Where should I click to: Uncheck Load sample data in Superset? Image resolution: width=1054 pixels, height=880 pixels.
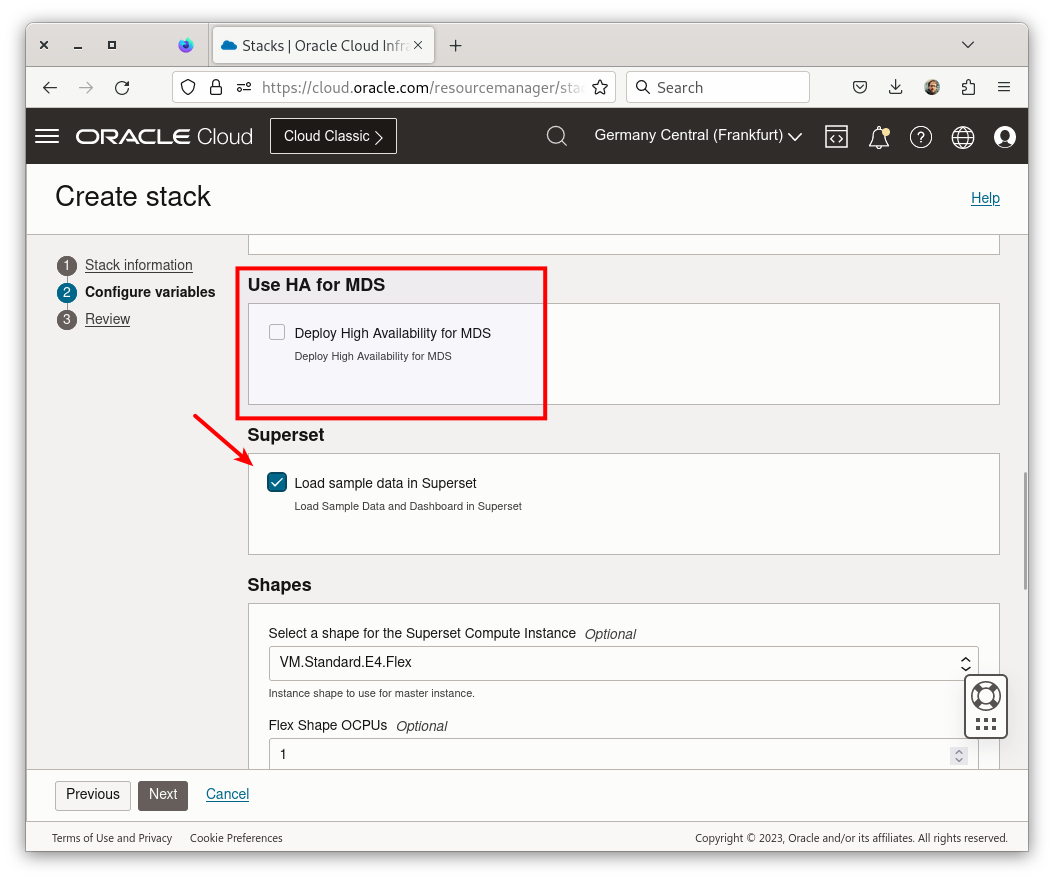[276, 481]
